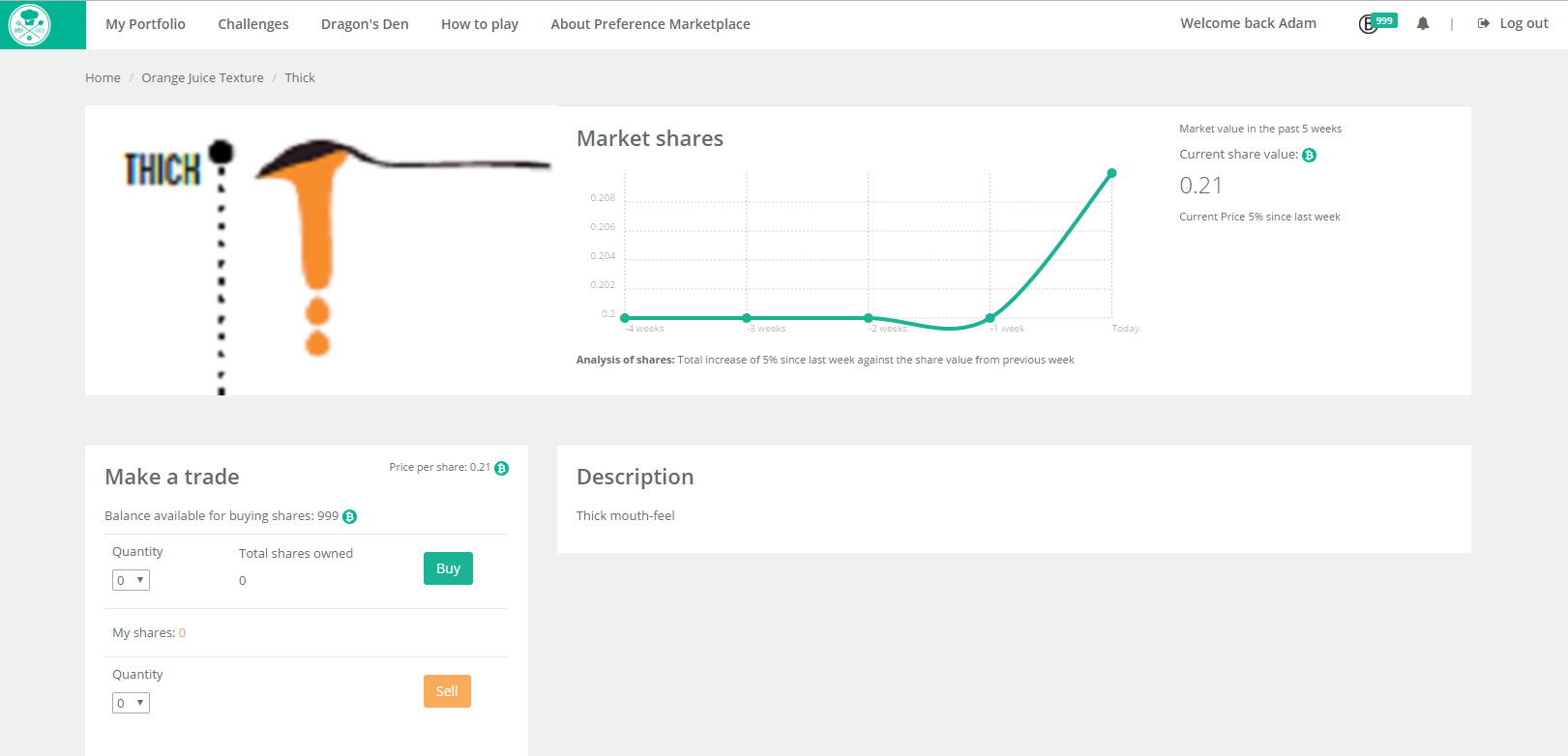Screen dimensions: 1568x756
Task: Click the Preference Marketplace logo icon
Action: [29, 25]
